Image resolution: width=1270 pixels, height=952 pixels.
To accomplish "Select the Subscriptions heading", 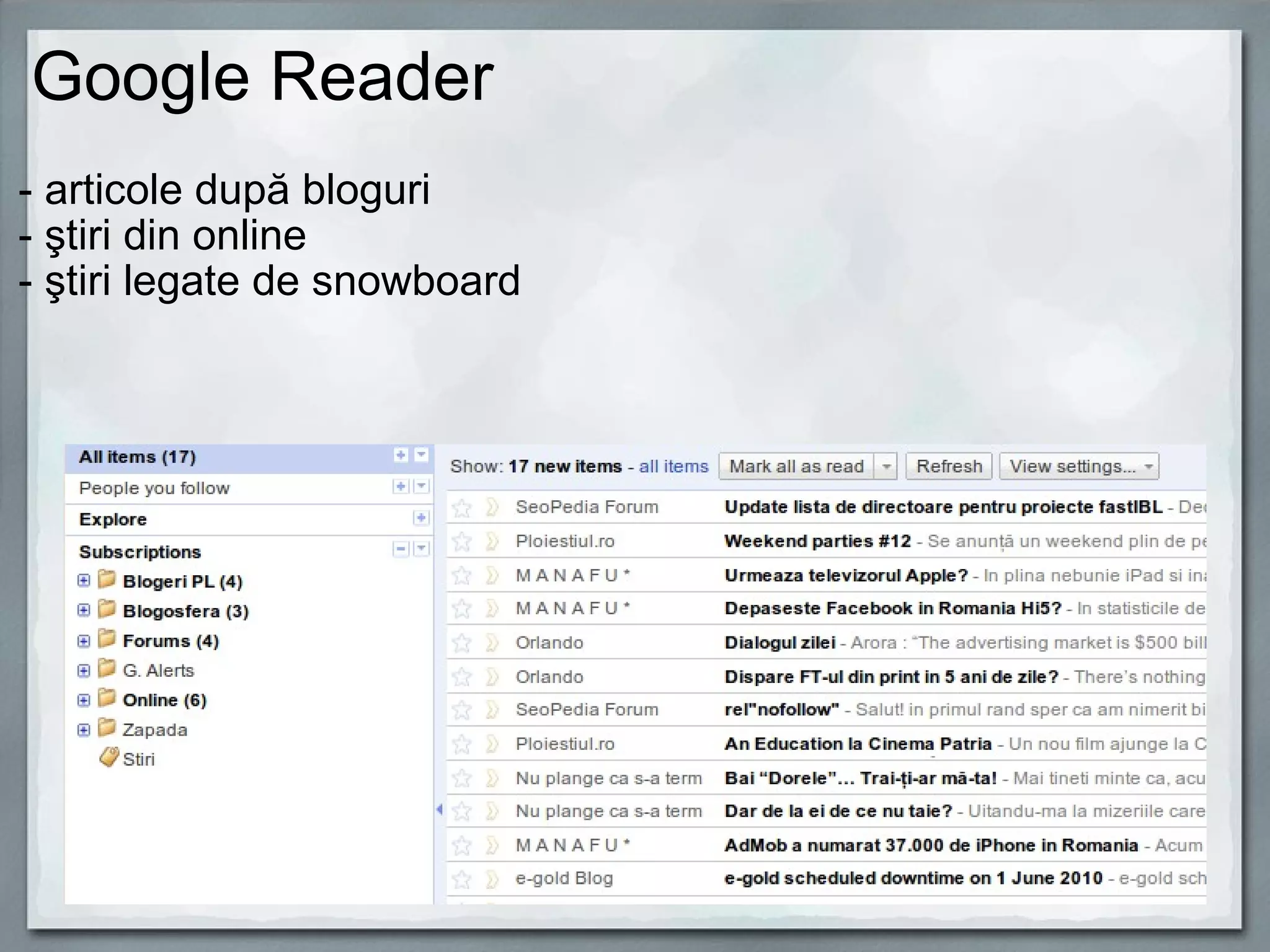I will pos(140,552).
